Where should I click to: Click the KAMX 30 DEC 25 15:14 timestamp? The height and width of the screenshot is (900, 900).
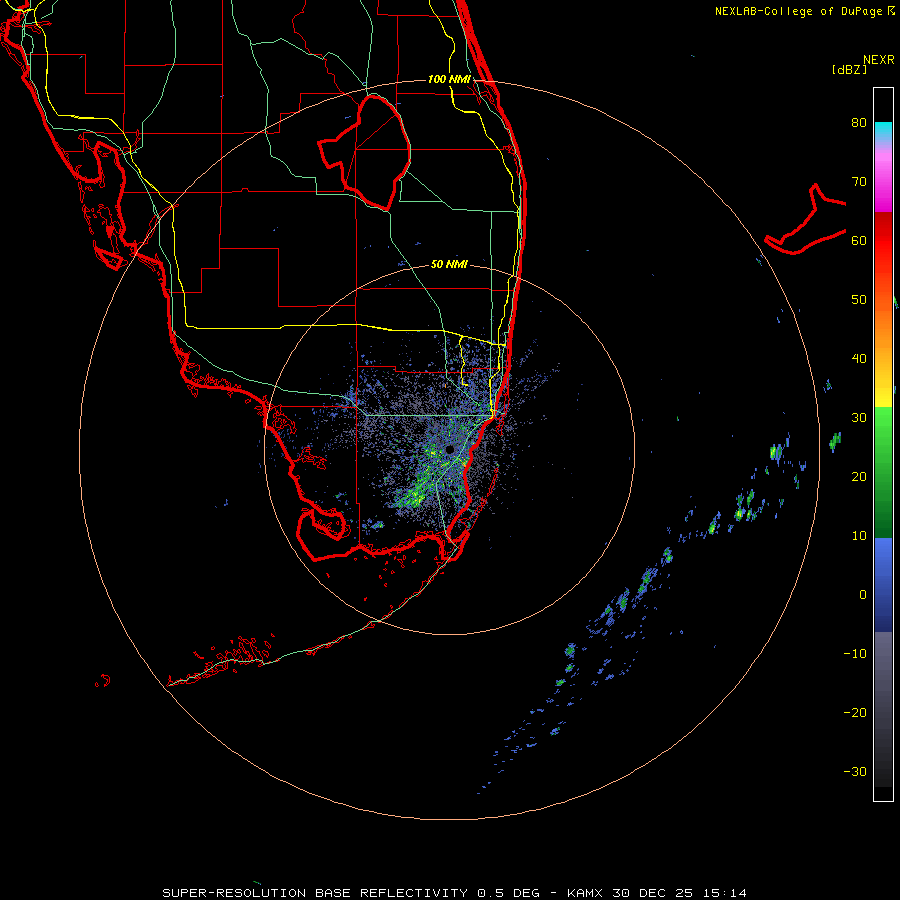(x=657, y=893)
